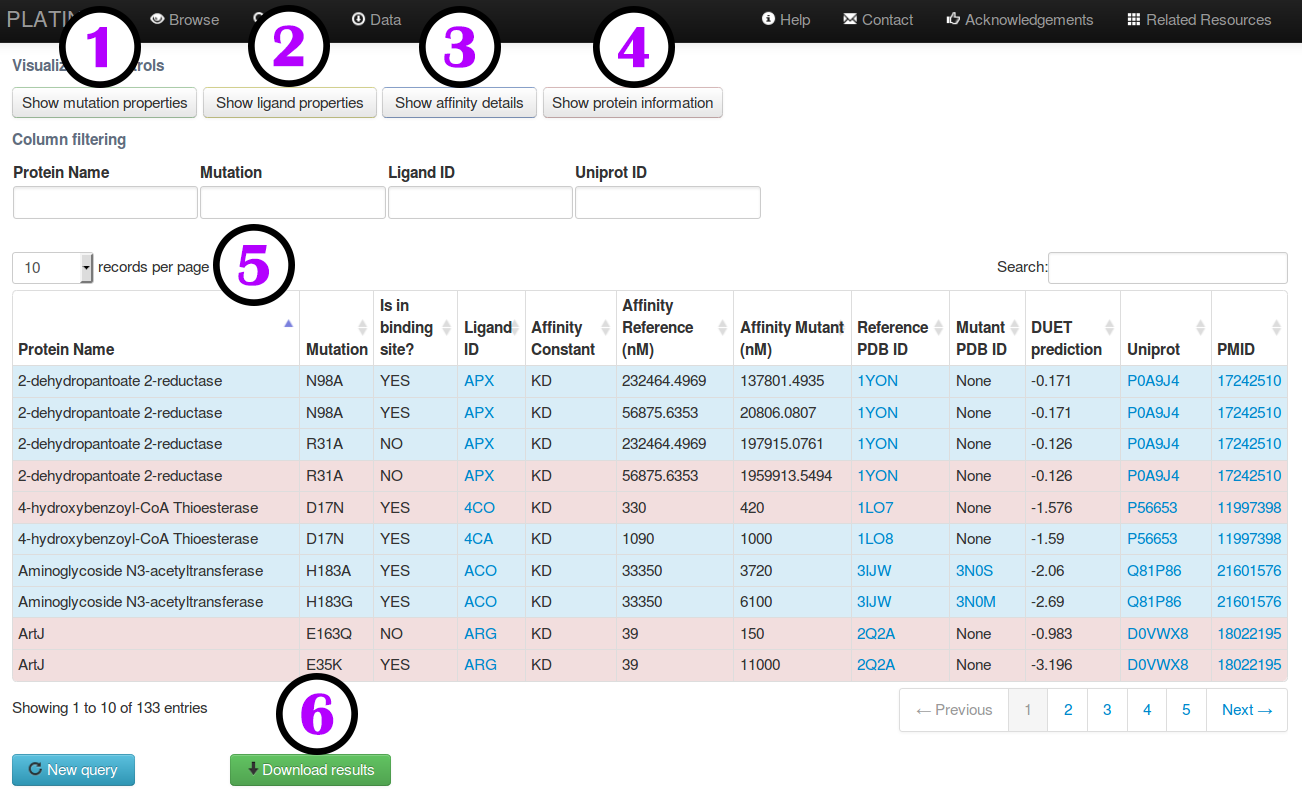The height and width of the screenshot is (789, 1302).
Task: Toggle Show affinity details
Action: [x=459, y=103]
